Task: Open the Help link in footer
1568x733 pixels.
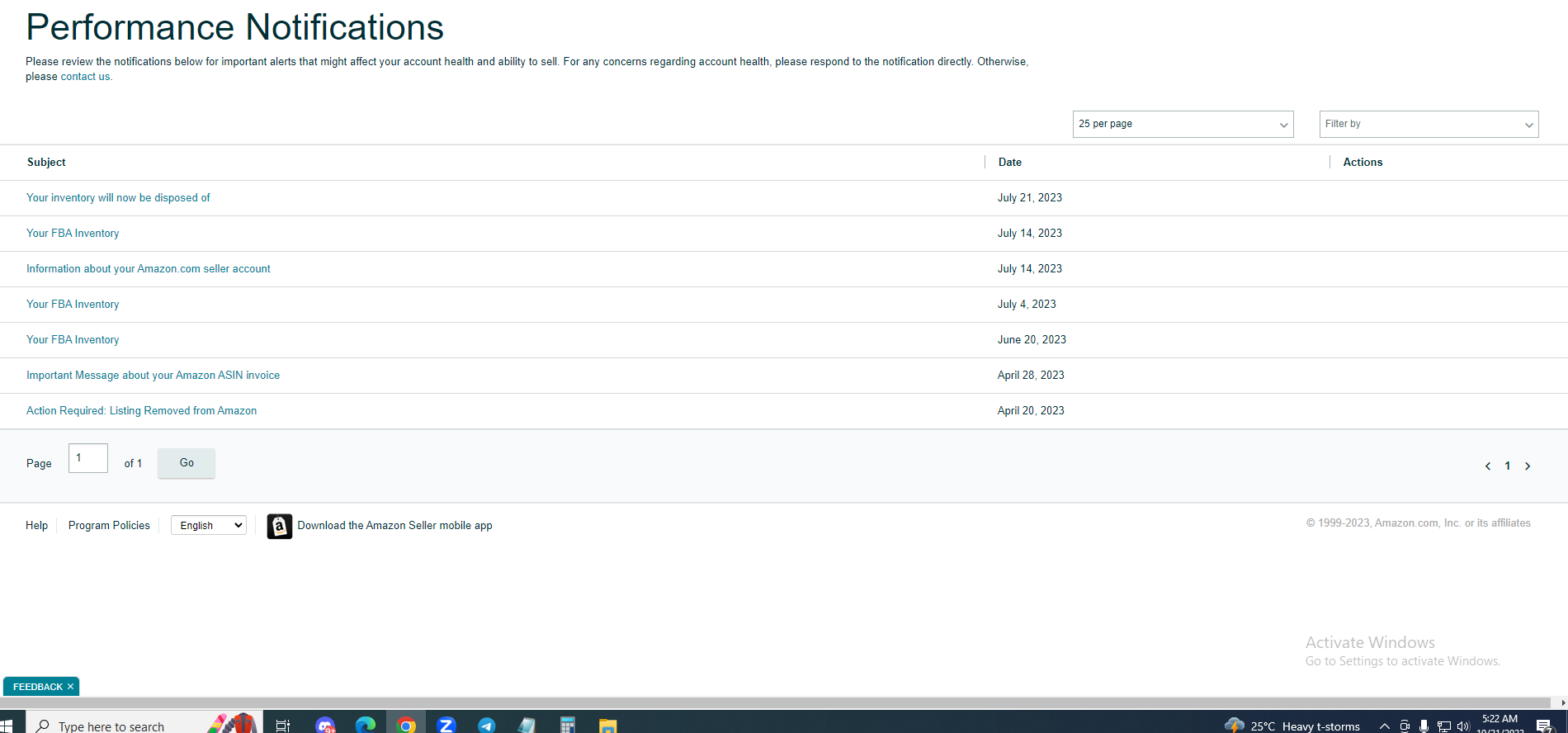Action: (36, 526)
